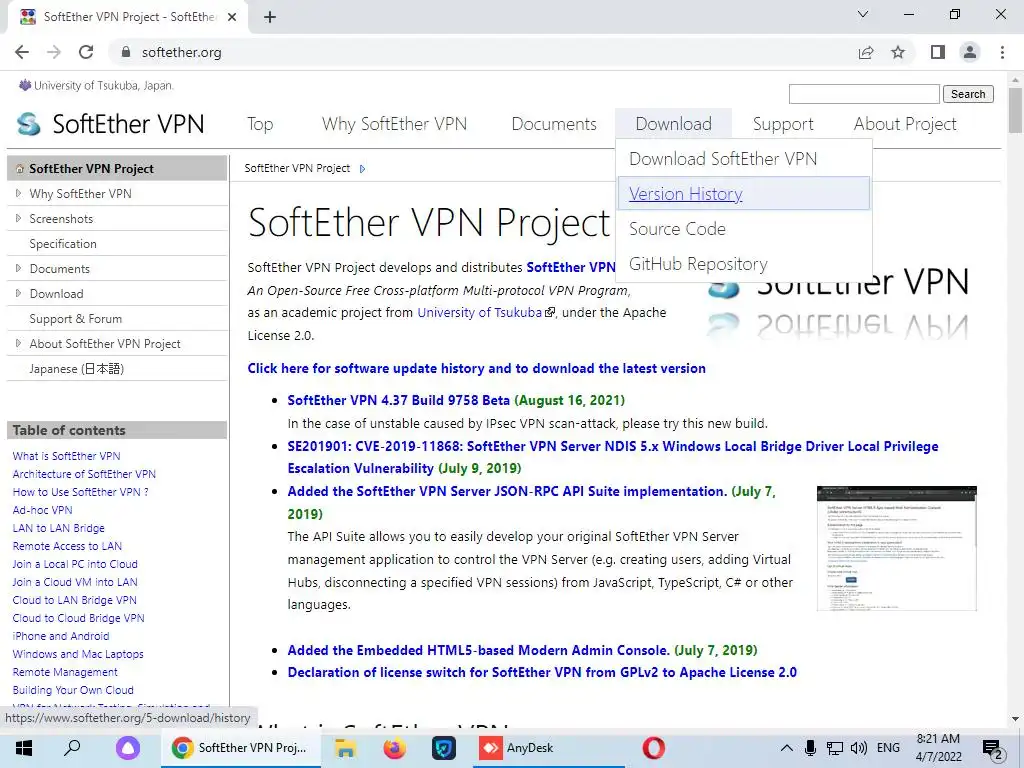The image size is (1024, 768).
Task: Open JSON-RPC API Suite announcement
Action: [x=507, y=491]
